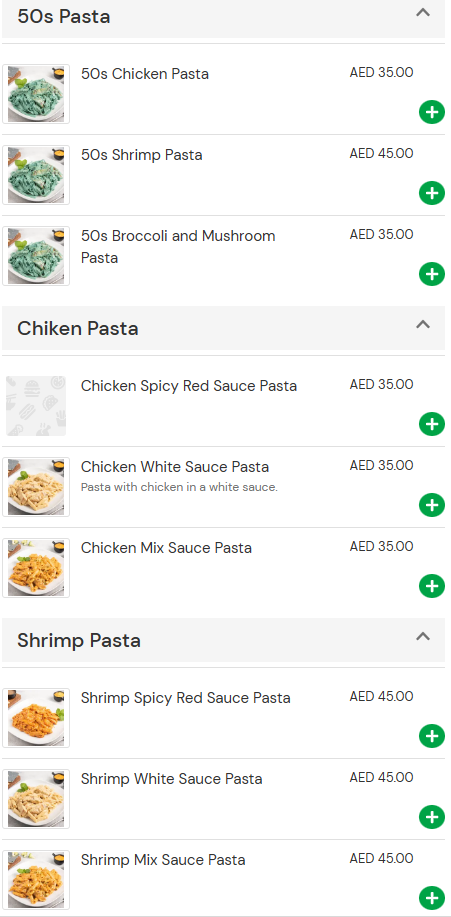Add Shrimp Mix Sauce Pasta to order
This screenshot has height=917, width=451.
pyautogui.click(x=432, y=898)
